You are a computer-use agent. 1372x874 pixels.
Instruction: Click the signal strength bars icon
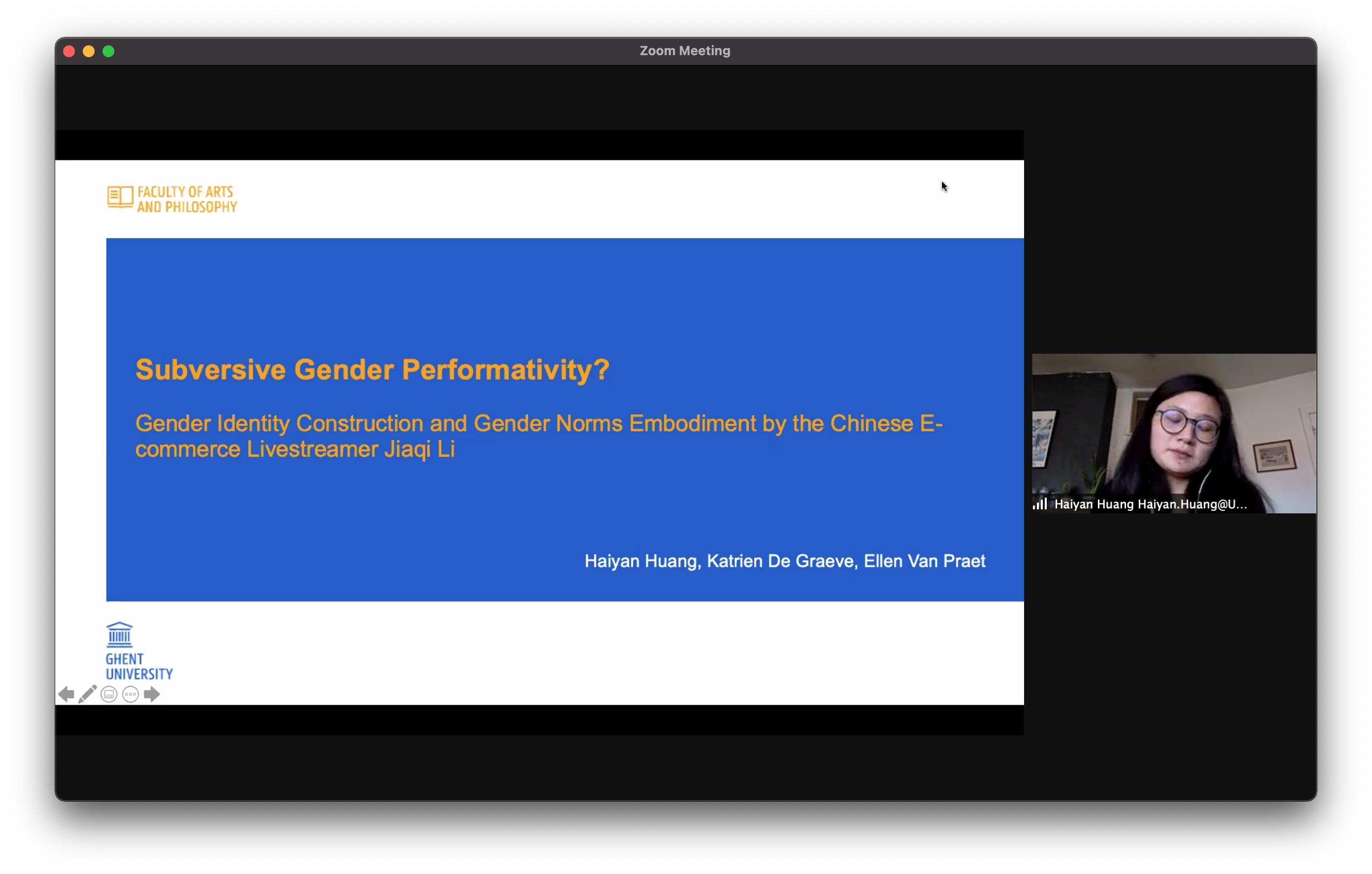[1040, 504]
